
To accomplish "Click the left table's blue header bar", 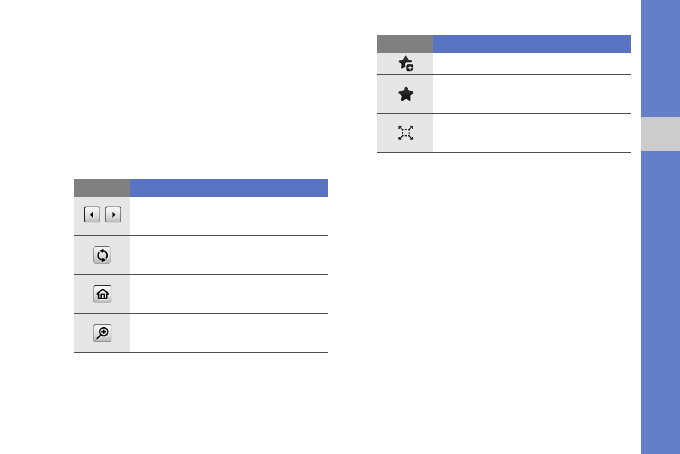I will pos(229,187).
